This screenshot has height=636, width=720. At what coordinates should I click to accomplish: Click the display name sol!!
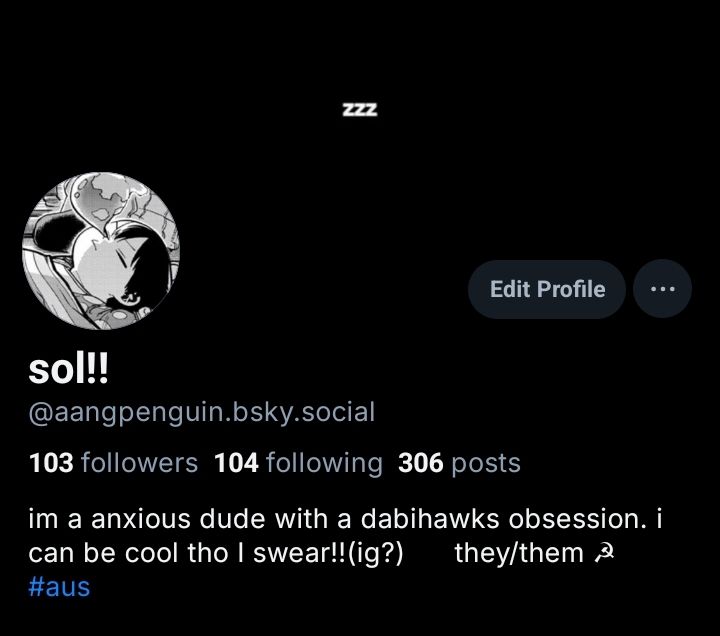tap(68, 370)
